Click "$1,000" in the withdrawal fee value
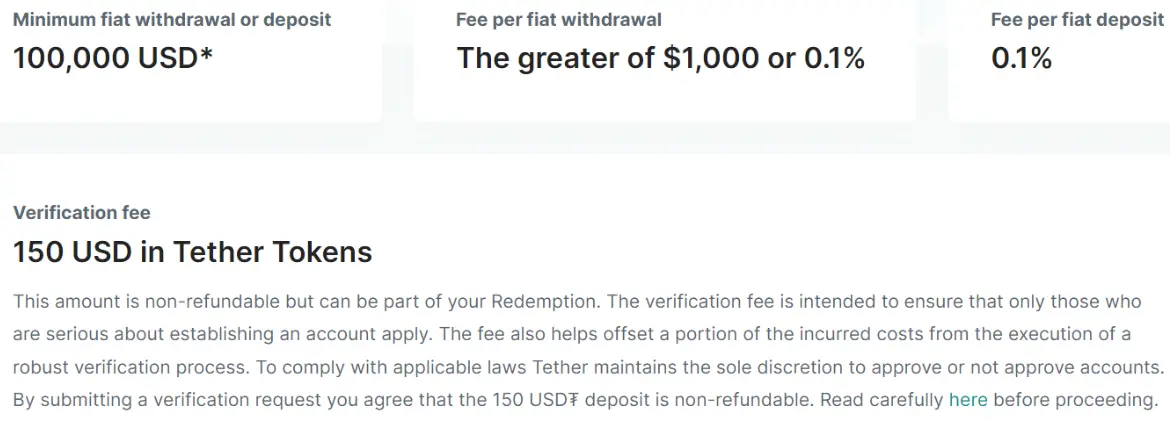 tap(712, 58)
